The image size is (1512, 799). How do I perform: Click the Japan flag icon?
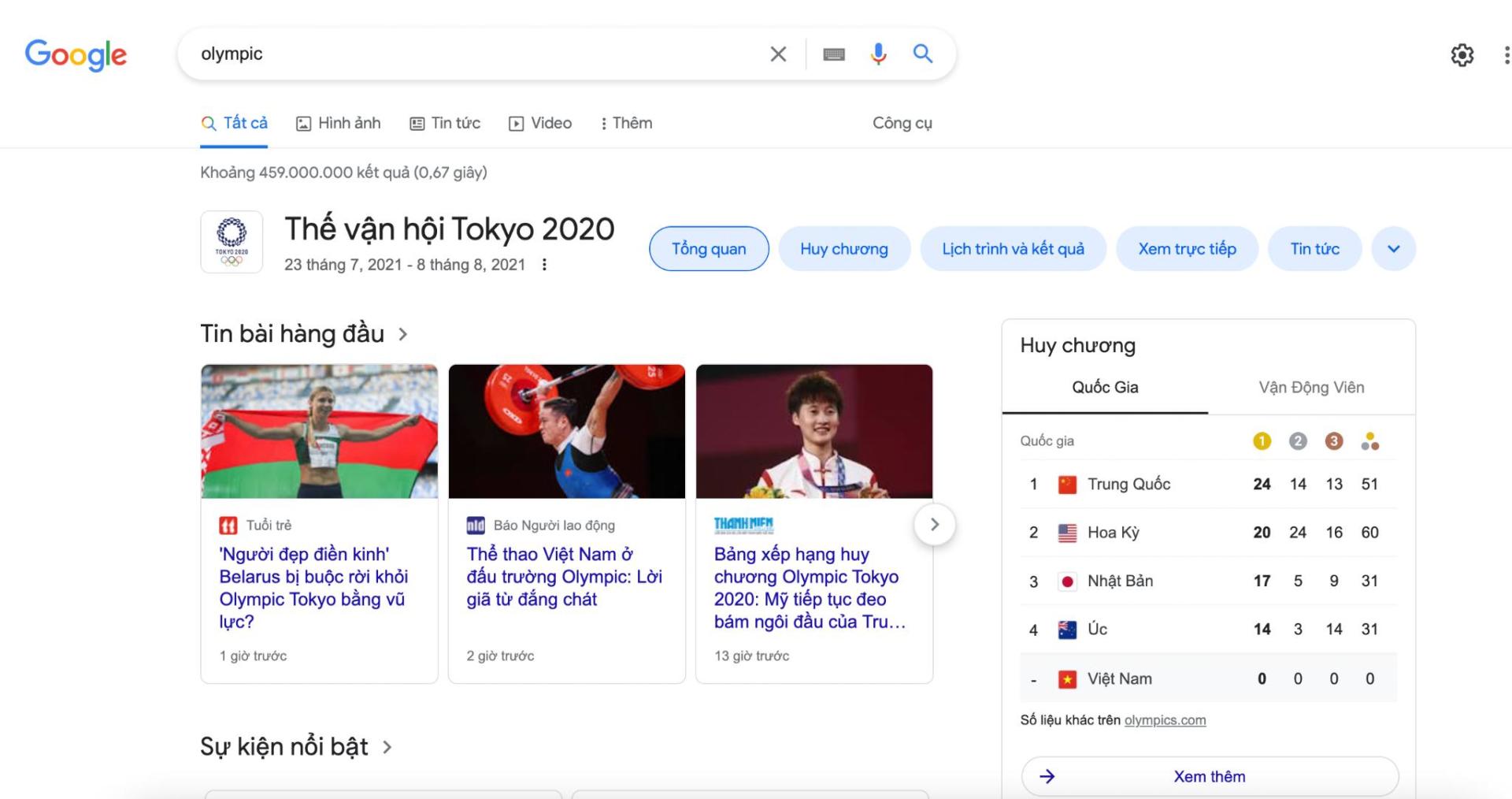point(1067,582)
